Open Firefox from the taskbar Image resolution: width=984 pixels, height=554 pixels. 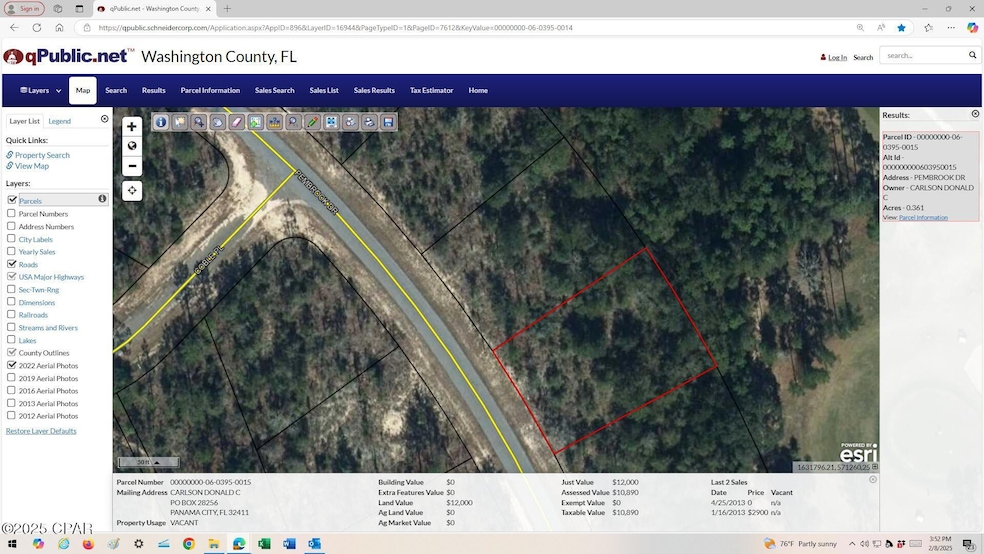point(88,544)
